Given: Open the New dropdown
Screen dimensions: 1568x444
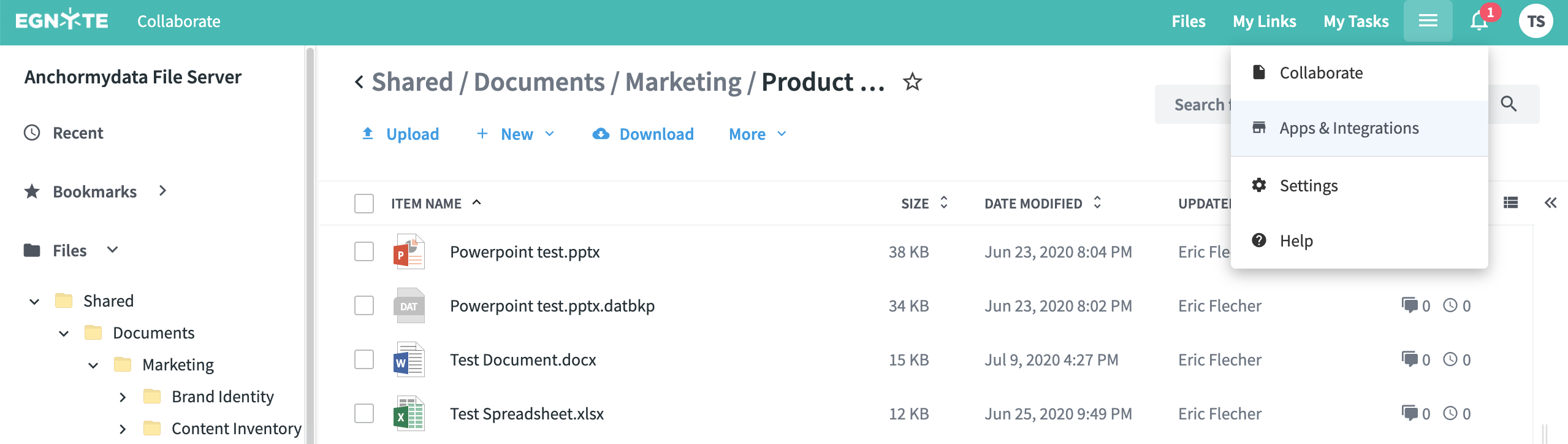Looking at the screenshot, I should pyautogui.click(x=516, y=134).
